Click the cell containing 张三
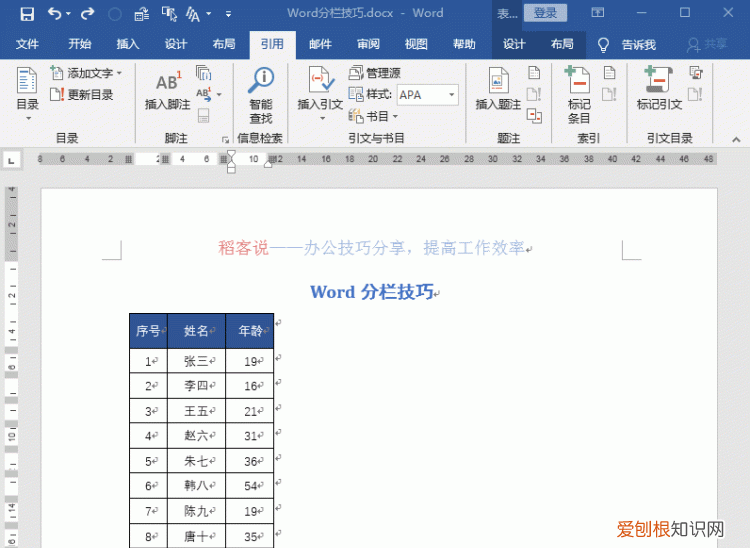This screenshot has height=548, width=750. point(197,361)
